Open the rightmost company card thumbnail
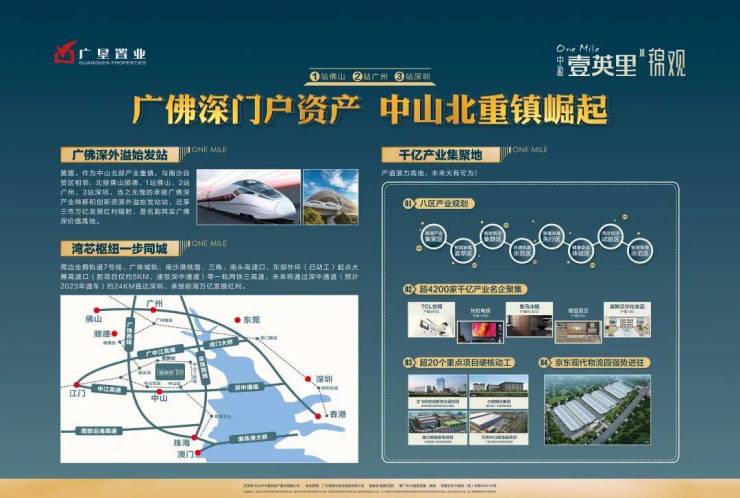Image resolution: width=740 pixels, height=498 pixels. (627, 320)
